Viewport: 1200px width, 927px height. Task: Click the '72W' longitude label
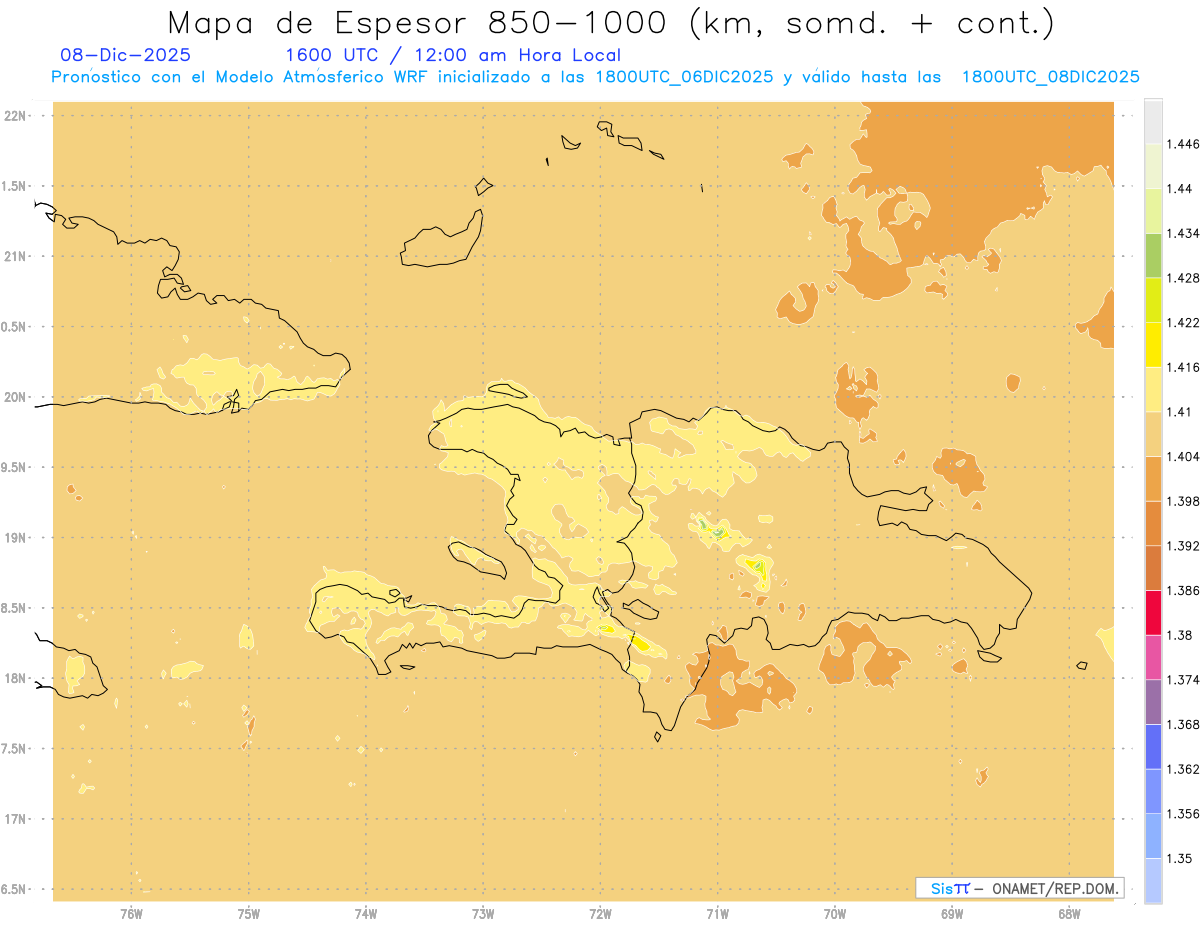[x=600, y=914]
